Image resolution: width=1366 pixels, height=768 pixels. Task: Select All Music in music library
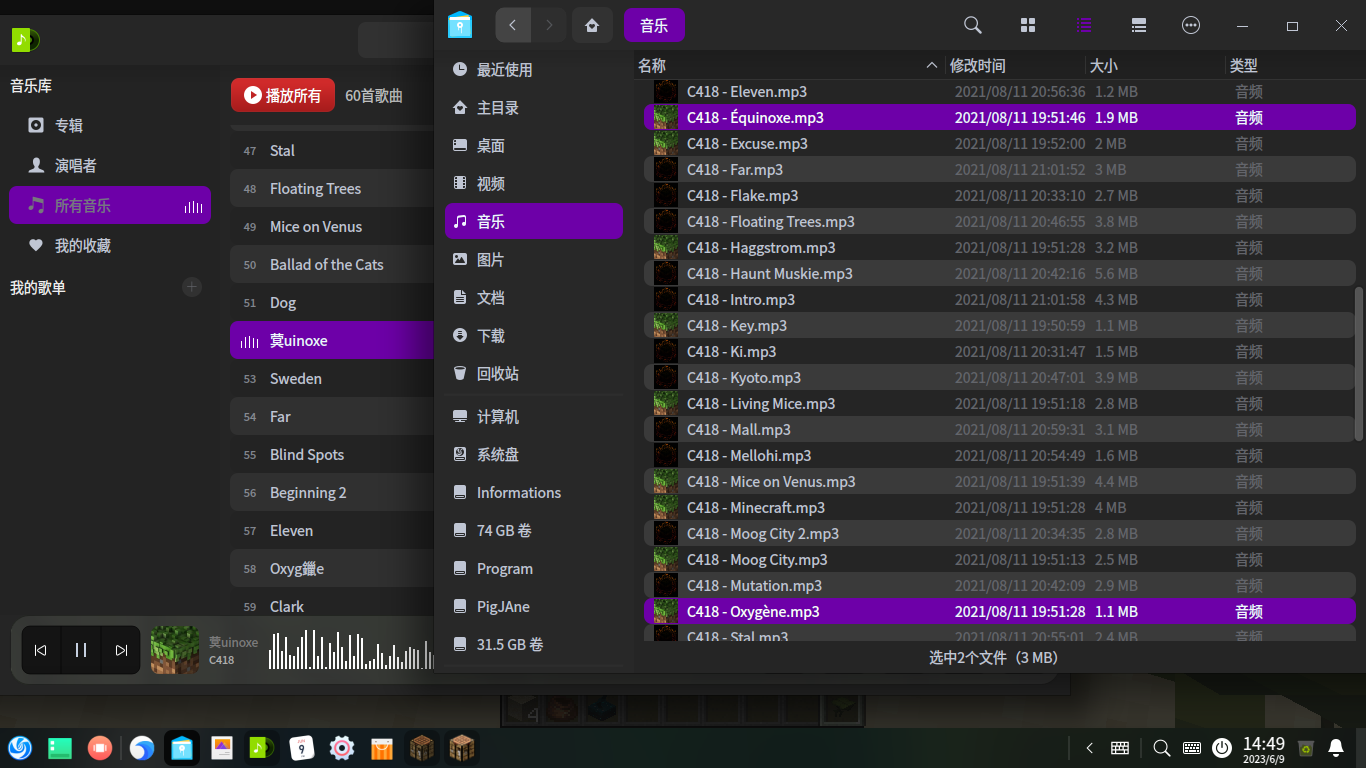tap(110, 206)
